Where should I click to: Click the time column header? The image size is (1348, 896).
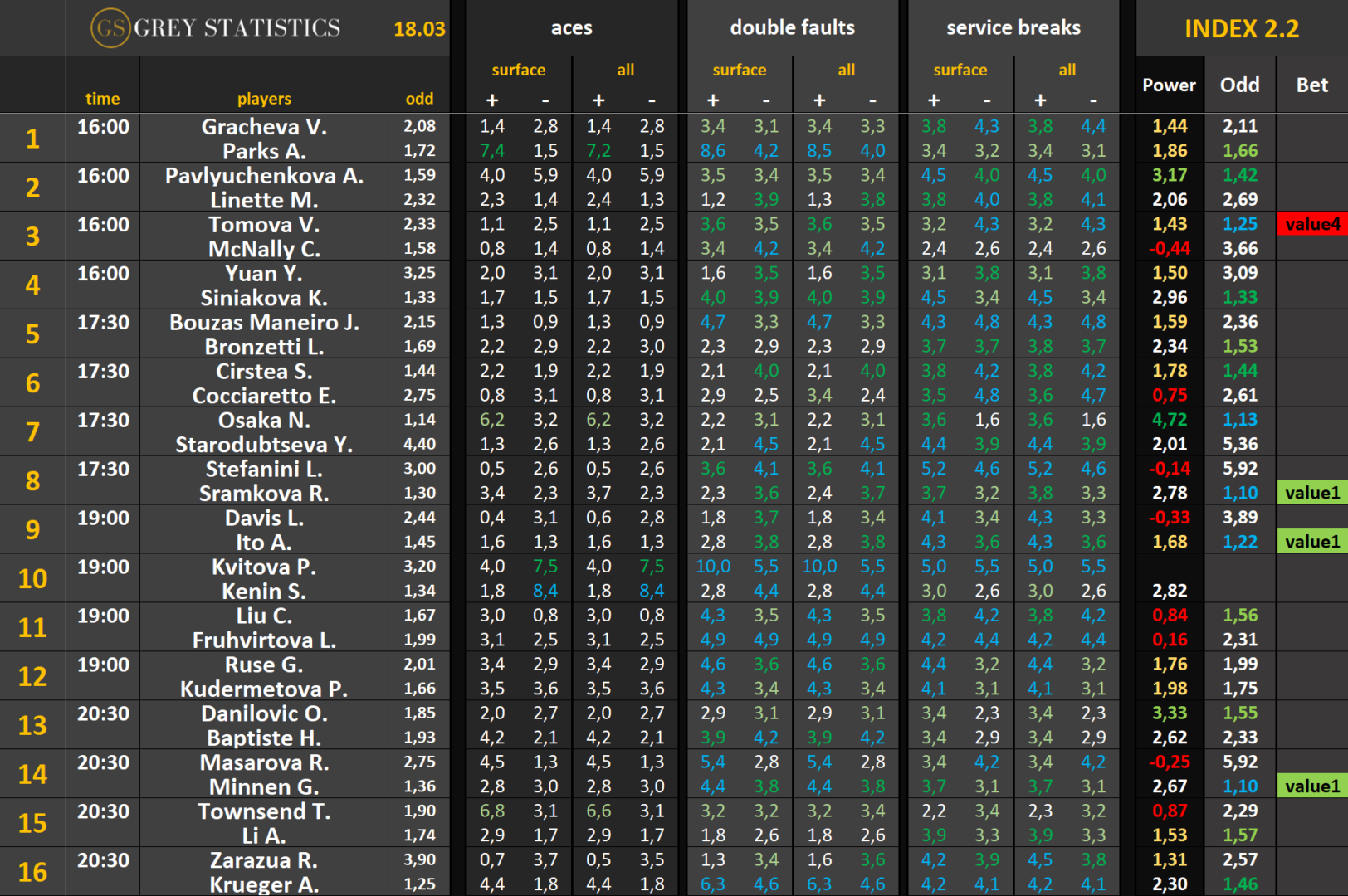[103, 99]
